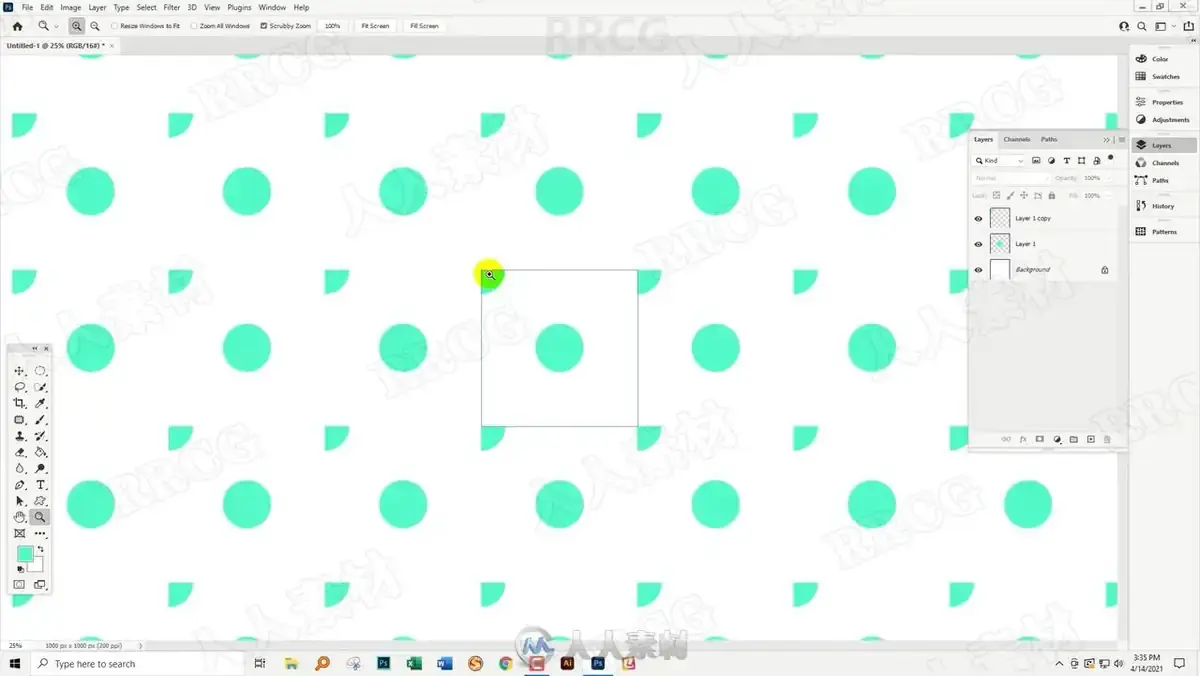The width and height of the screenshot is (1200, 676).
Task: Select the Pen tool
Action: [x=19, y=485]
